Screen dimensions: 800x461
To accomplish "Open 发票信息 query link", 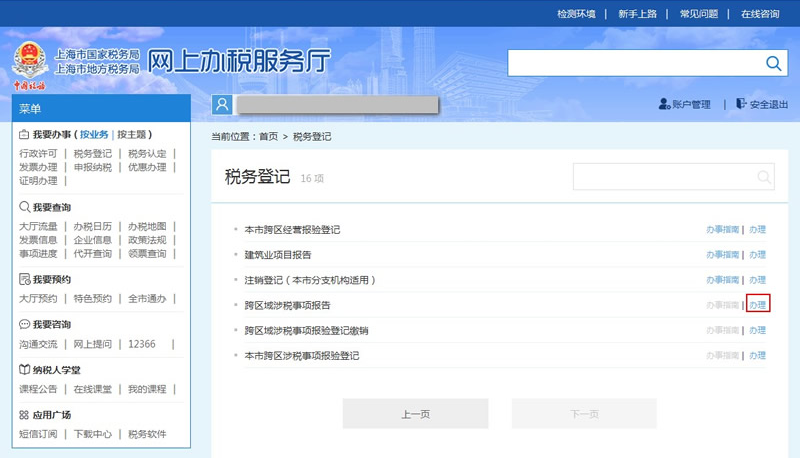I will pyautogui.click(x=38, y=240).
